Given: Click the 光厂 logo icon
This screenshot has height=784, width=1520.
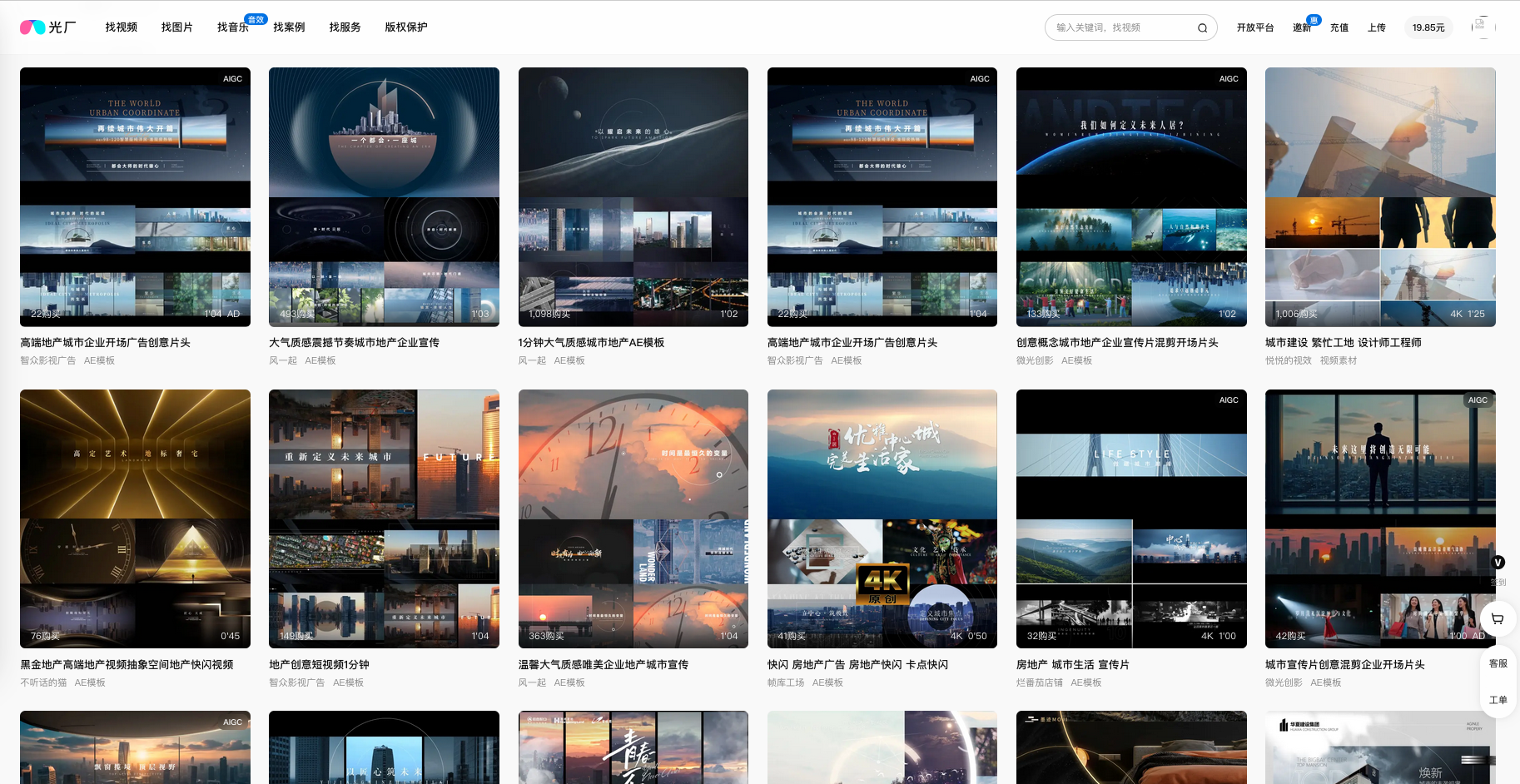Looking at the screenshot, I should tap(47, 27).
